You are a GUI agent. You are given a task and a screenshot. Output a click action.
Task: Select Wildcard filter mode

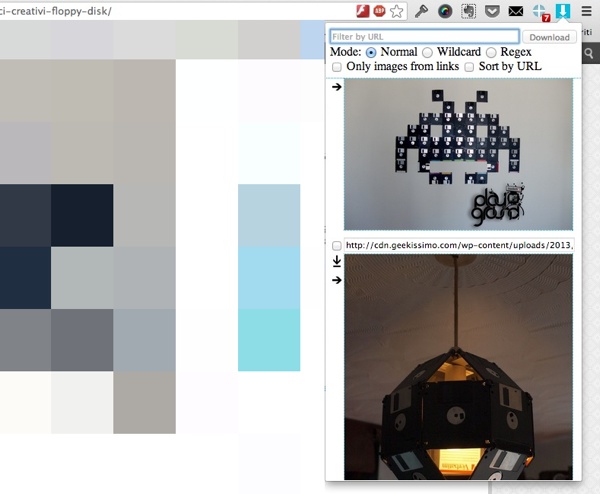(427, 52)
